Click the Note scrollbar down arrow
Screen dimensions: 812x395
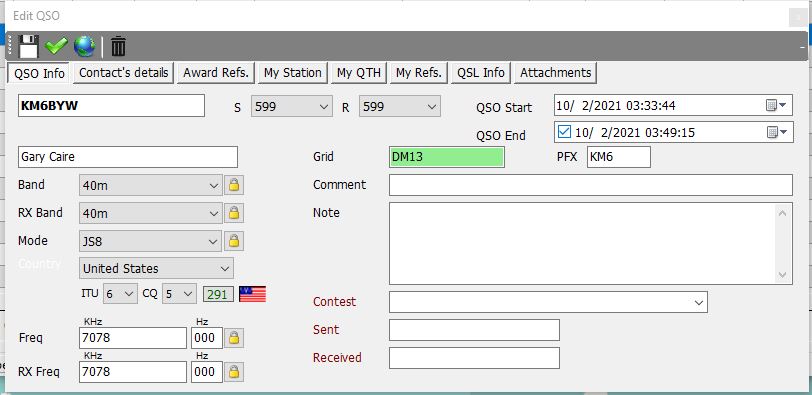[x=782, y=275]
